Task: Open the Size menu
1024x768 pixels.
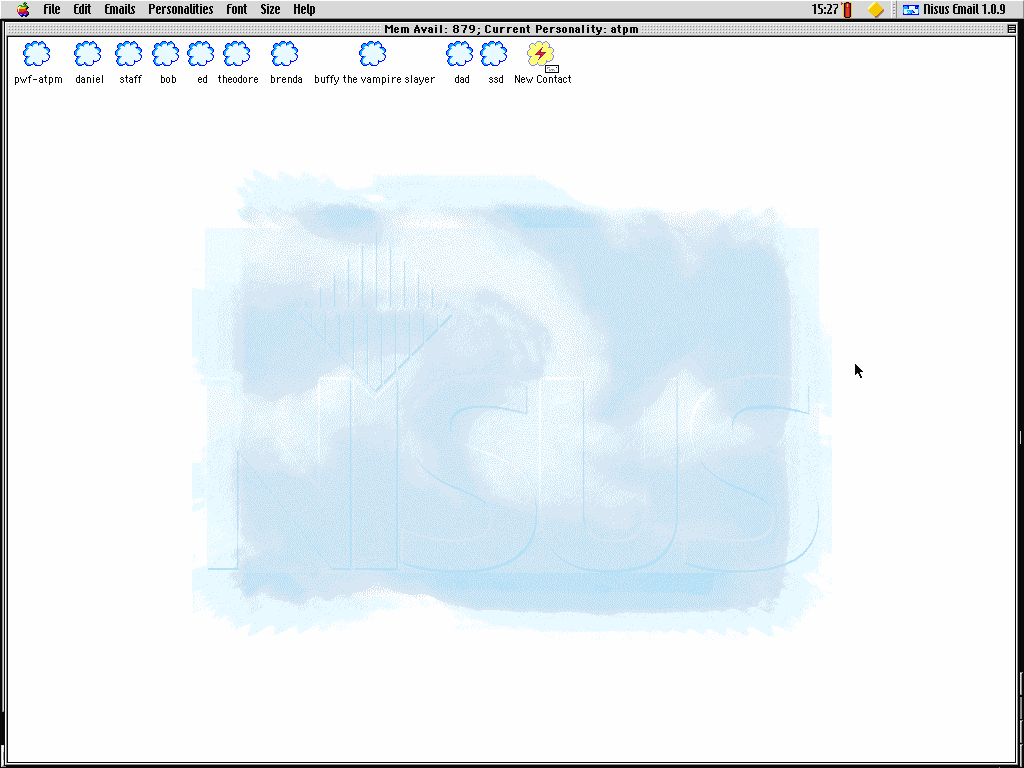Action: [270, 9]
